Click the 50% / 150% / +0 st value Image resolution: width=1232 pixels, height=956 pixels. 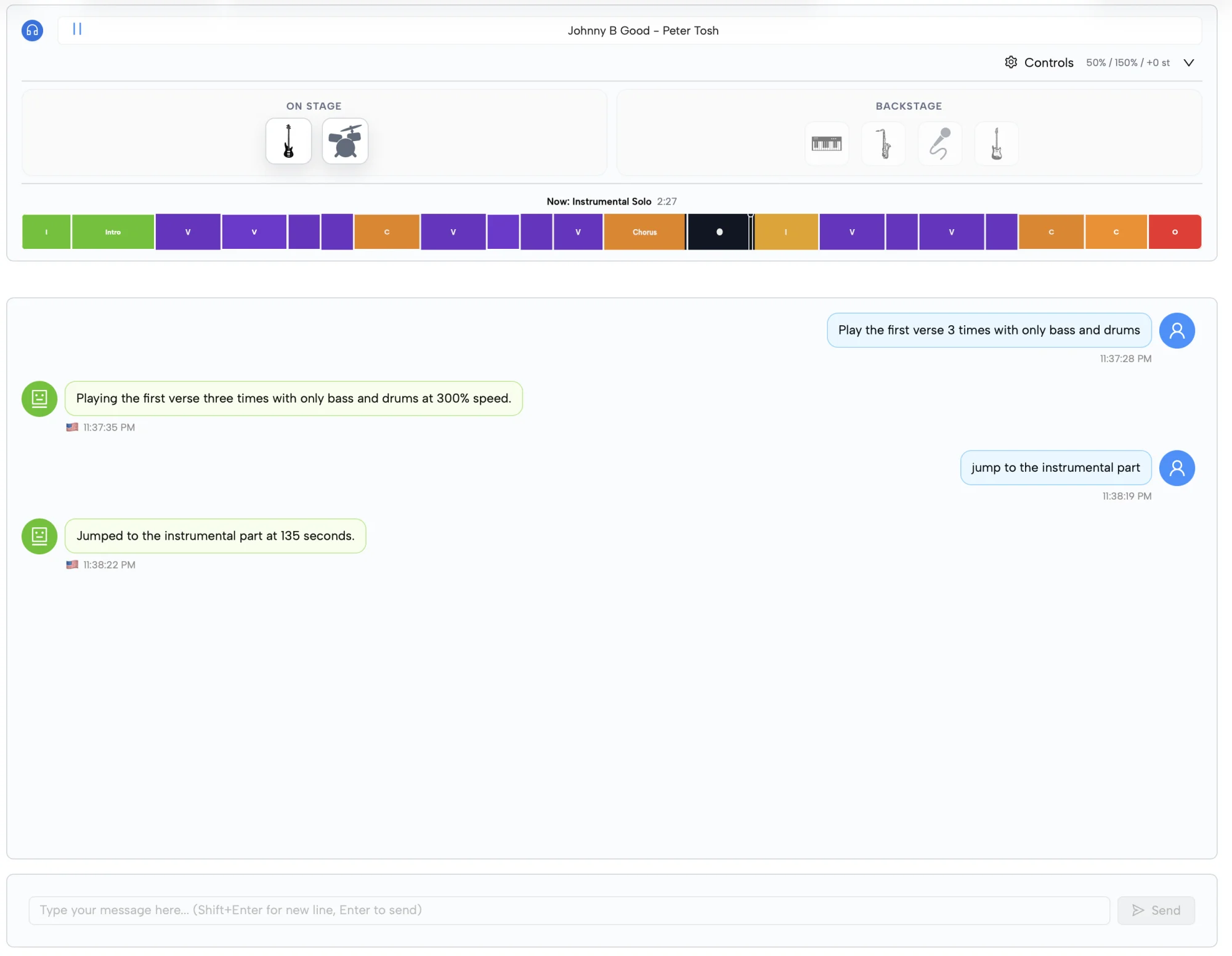pyautogui.click(x=1127, y=63)
